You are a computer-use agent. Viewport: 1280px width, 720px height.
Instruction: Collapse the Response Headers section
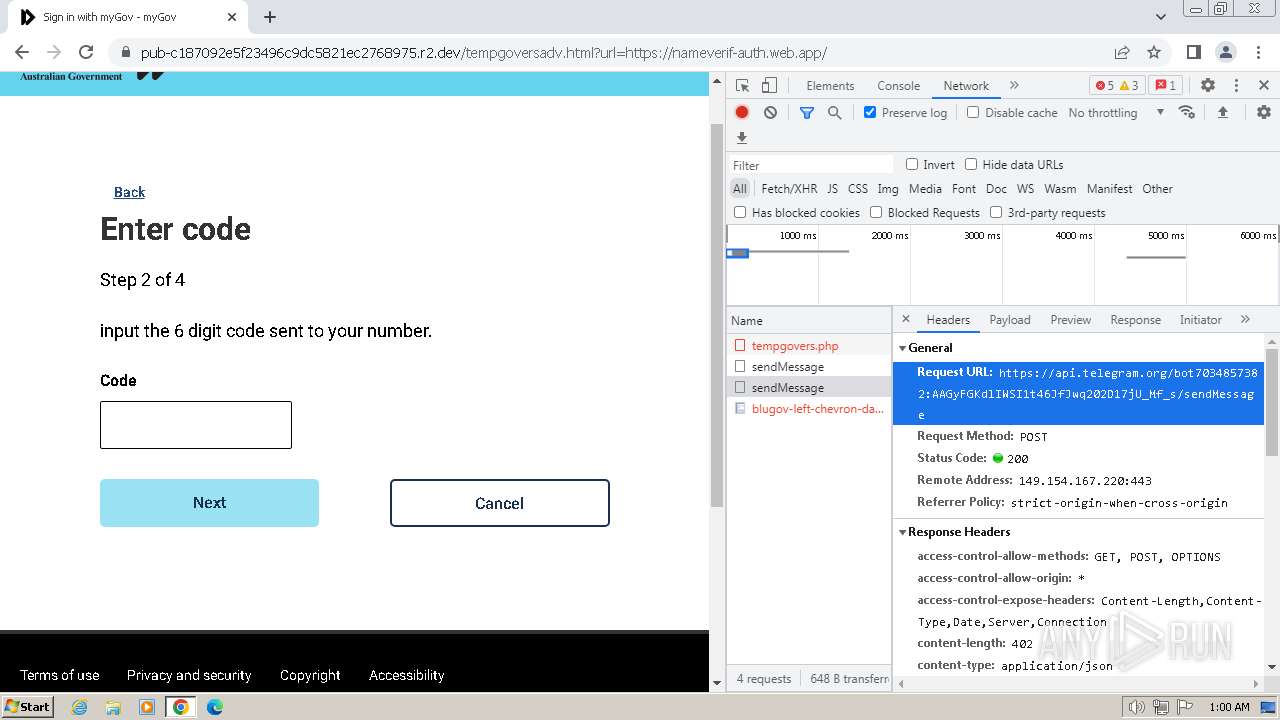pyautogui.click(x=902, y=532)
